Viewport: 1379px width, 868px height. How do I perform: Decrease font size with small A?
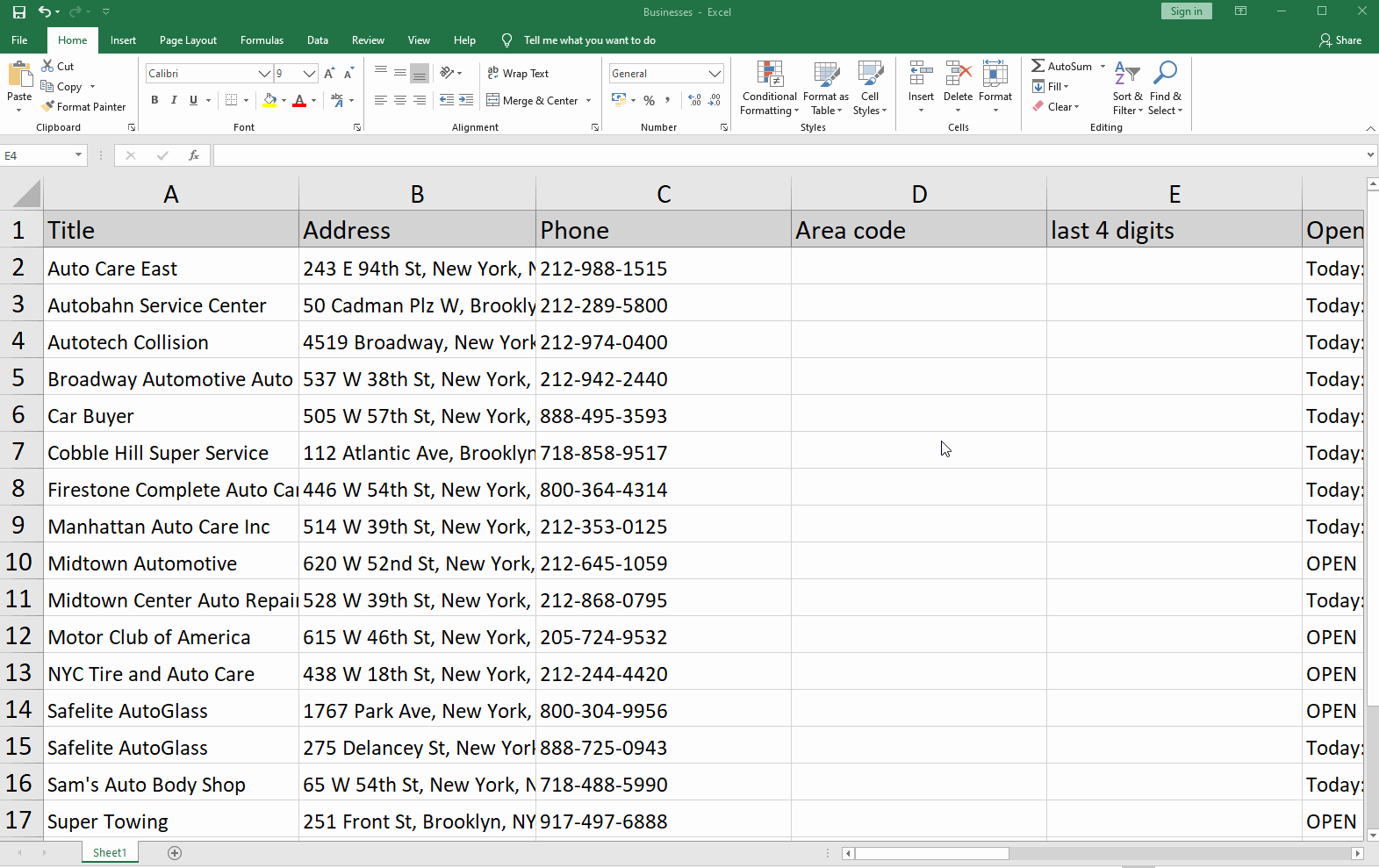pos(348,74)
